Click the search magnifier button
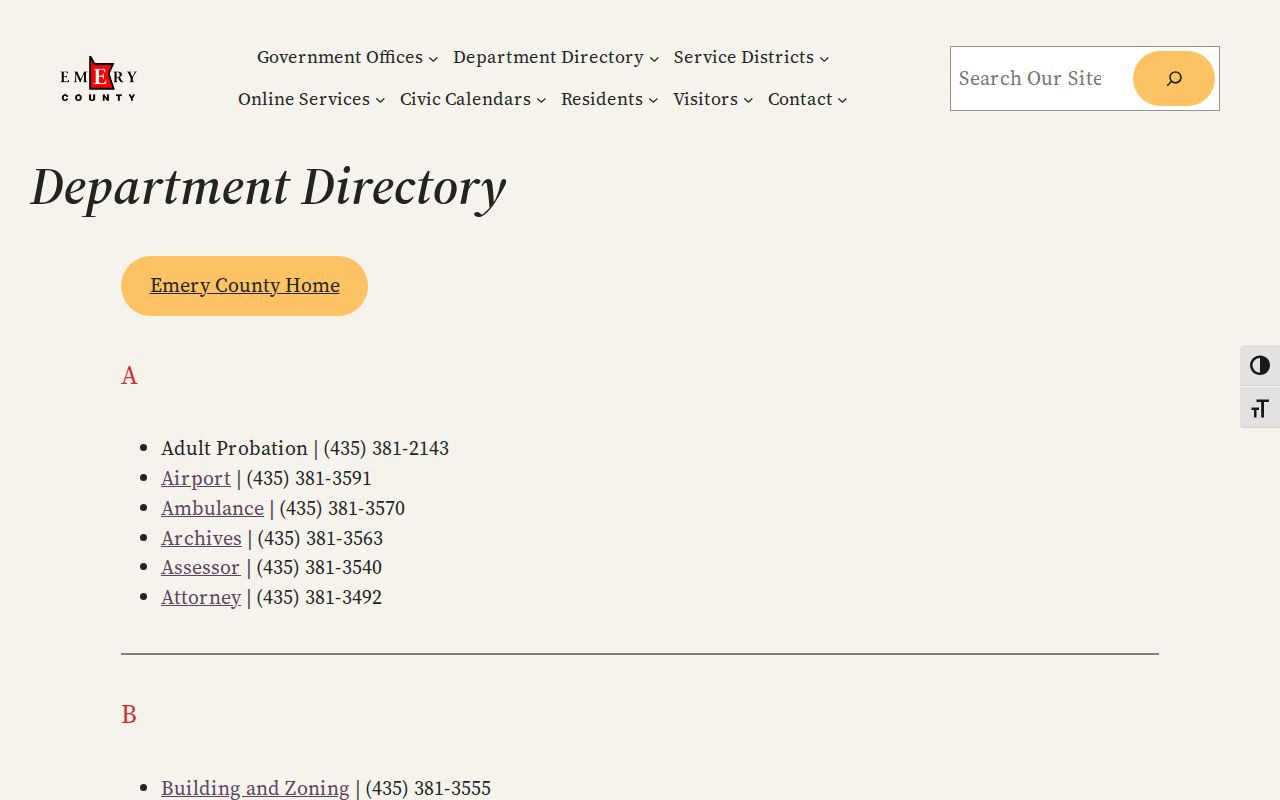The image size is (1280, 800). coord(1174,78)
